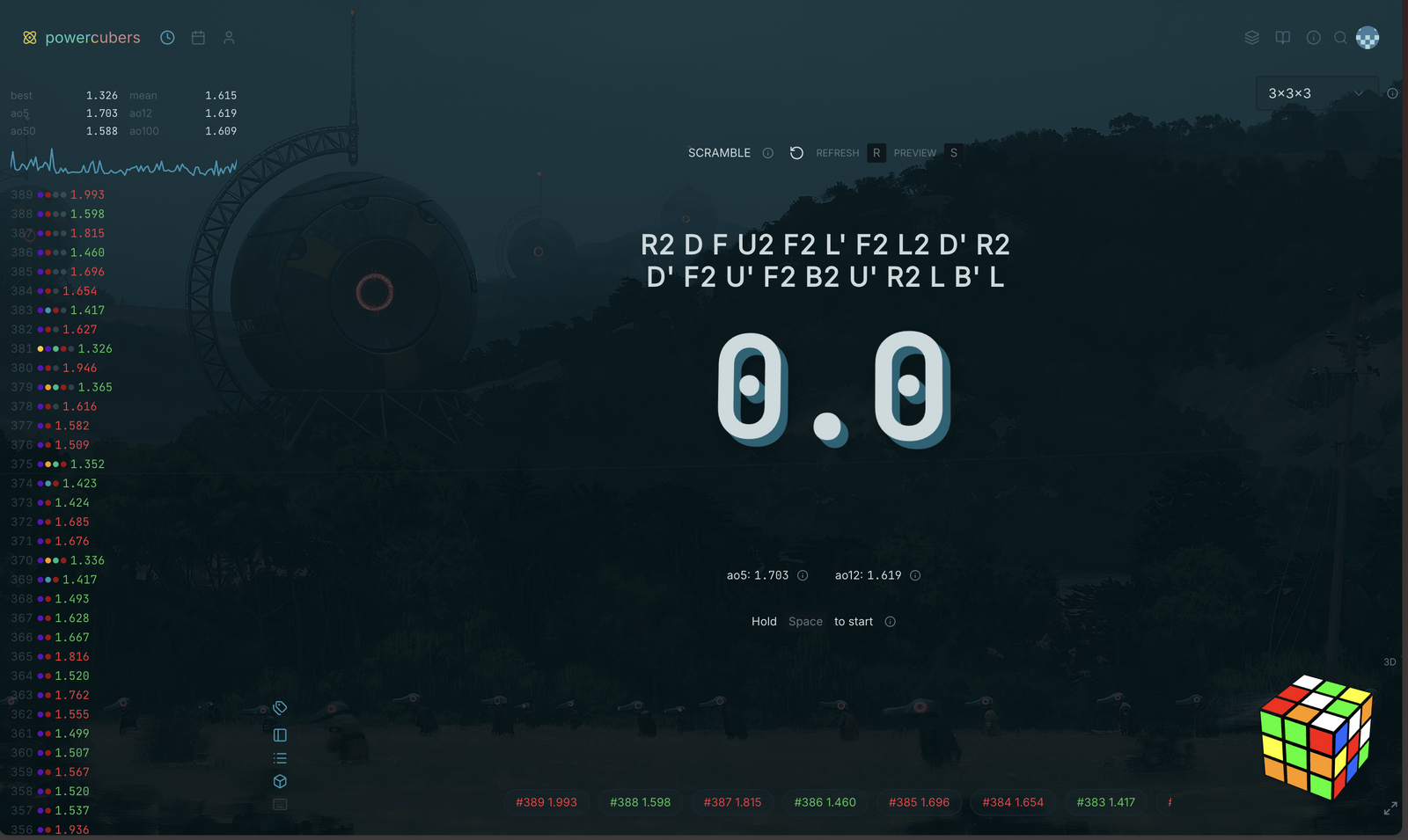Toggle the sidebar panel layout icon
This screenshot has height=840, width=1408.
[280, 735]
